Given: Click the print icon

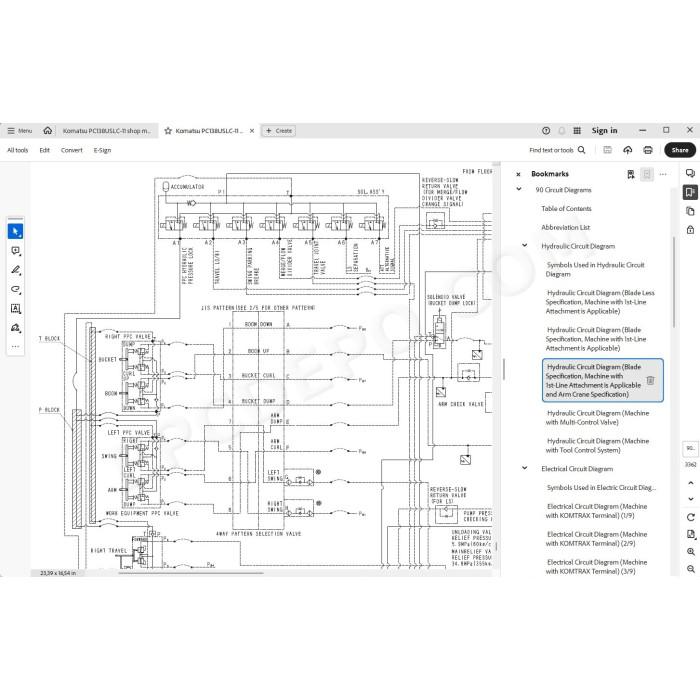Looking at the screenshot, I should [648, 150].
